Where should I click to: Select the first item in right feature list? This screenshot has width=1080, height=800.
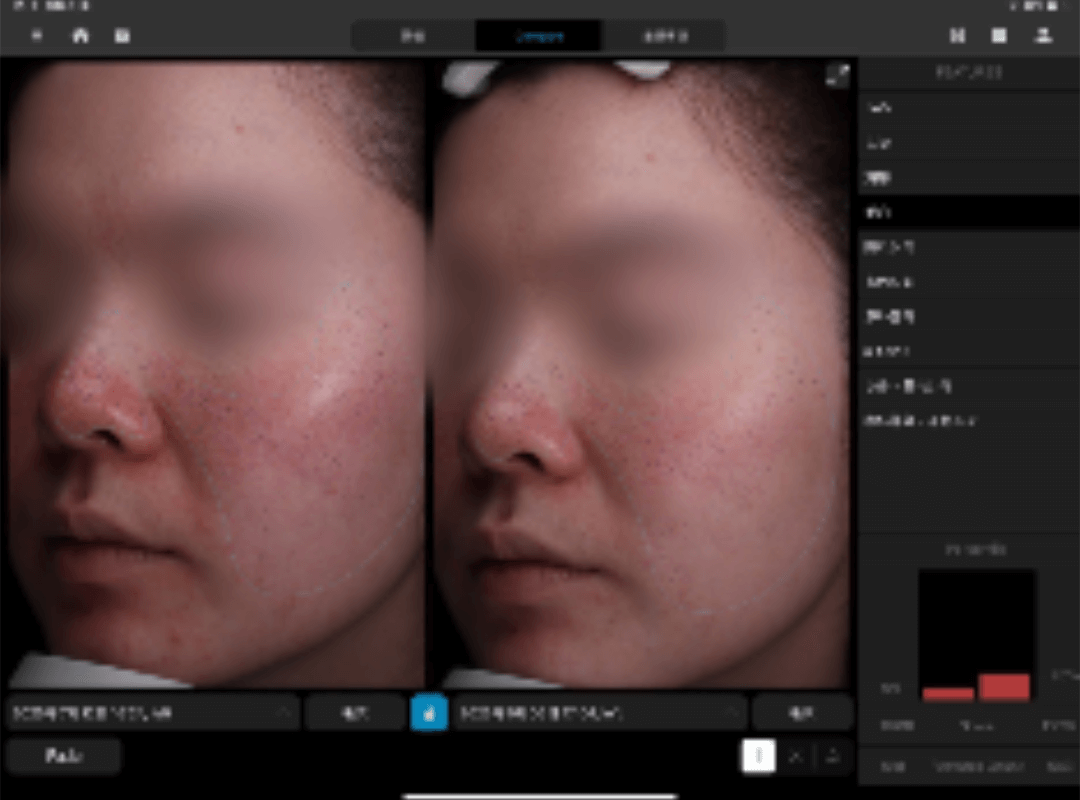point(966,107)
